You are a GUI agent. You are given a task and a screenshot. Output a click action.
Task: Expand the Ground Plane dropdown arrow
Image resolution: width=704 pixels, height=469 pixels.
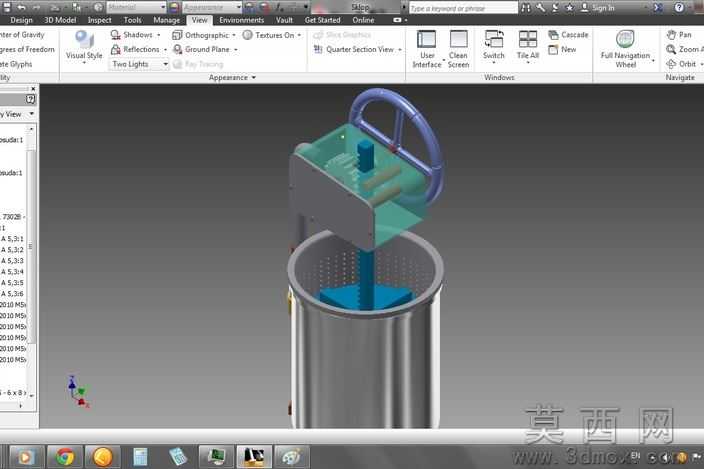236,50
